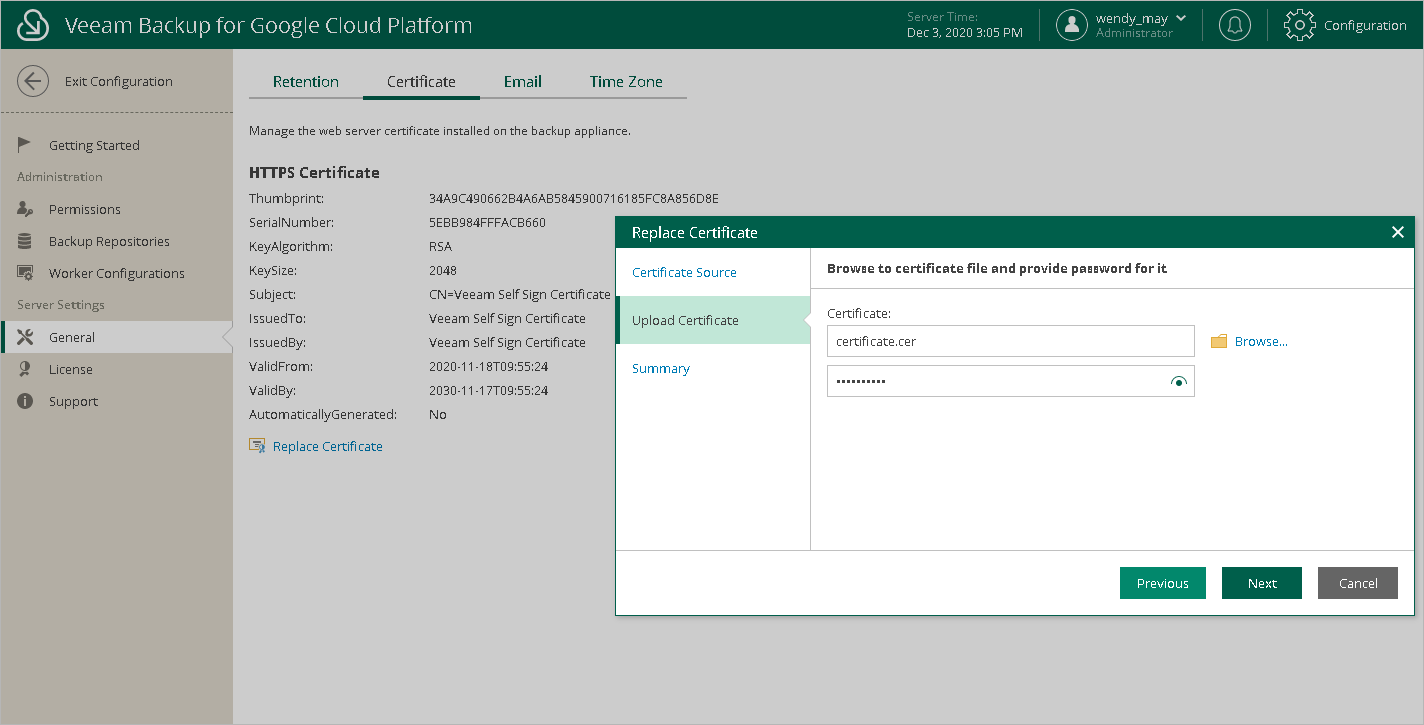This screenshot has height=725, width=1424.
Task: Click the Exit Configuration back arrow
Action: pos(33,82)
